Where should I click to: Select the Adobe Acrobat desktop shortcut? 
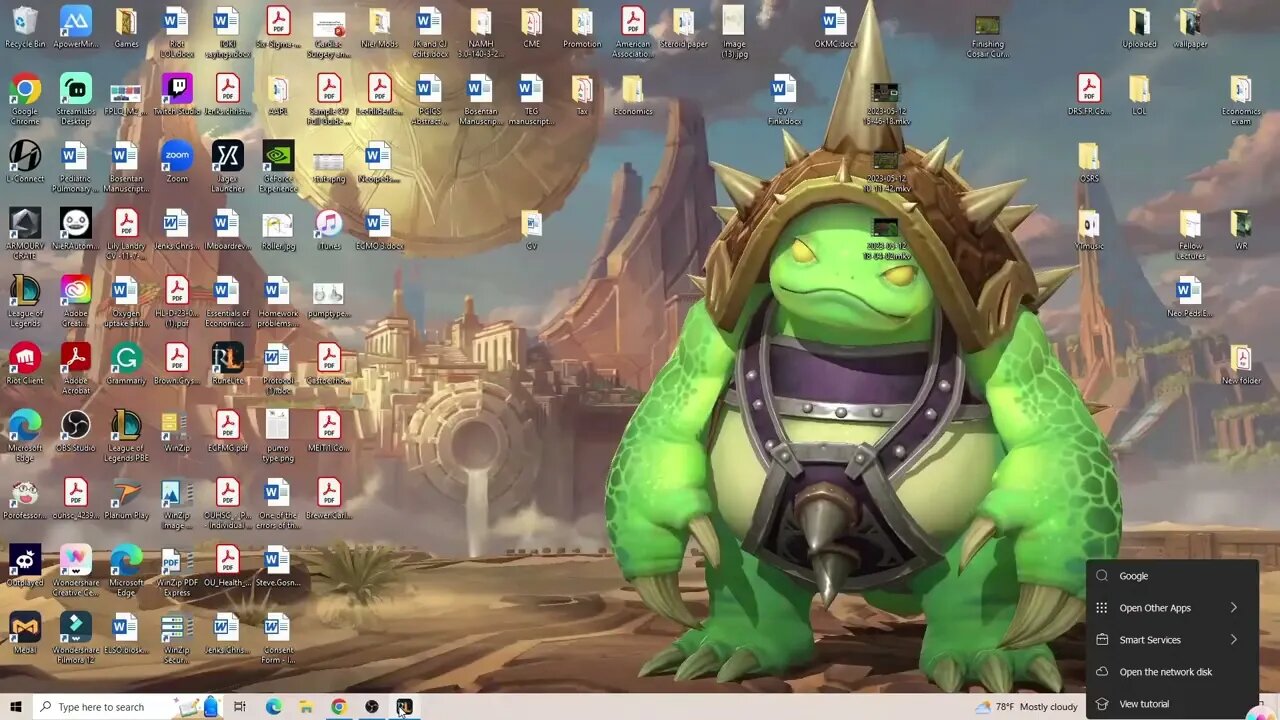tap(76, 368)
